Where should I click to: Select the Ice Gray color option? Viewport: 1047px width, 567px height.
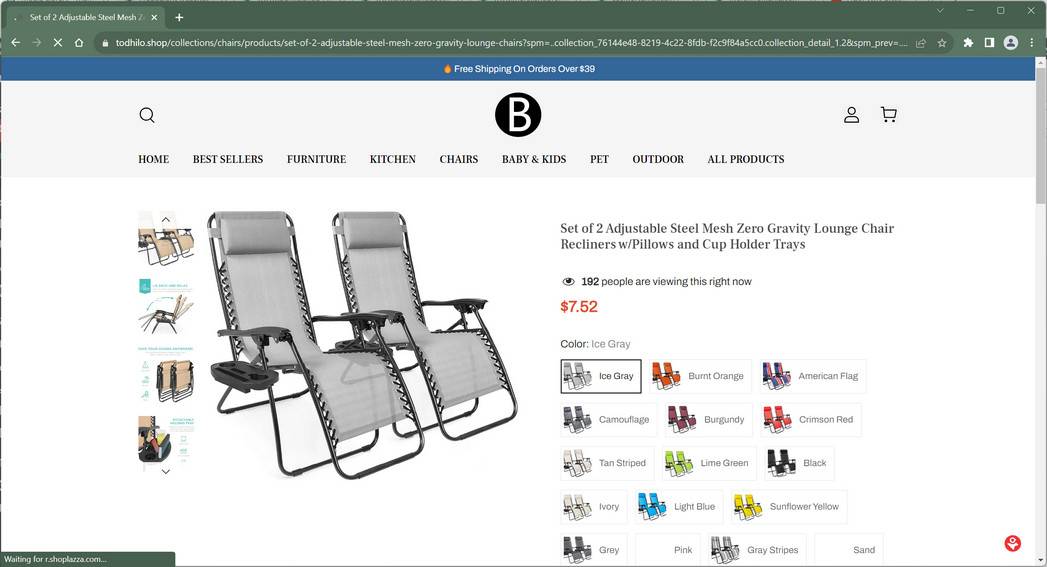601,376
